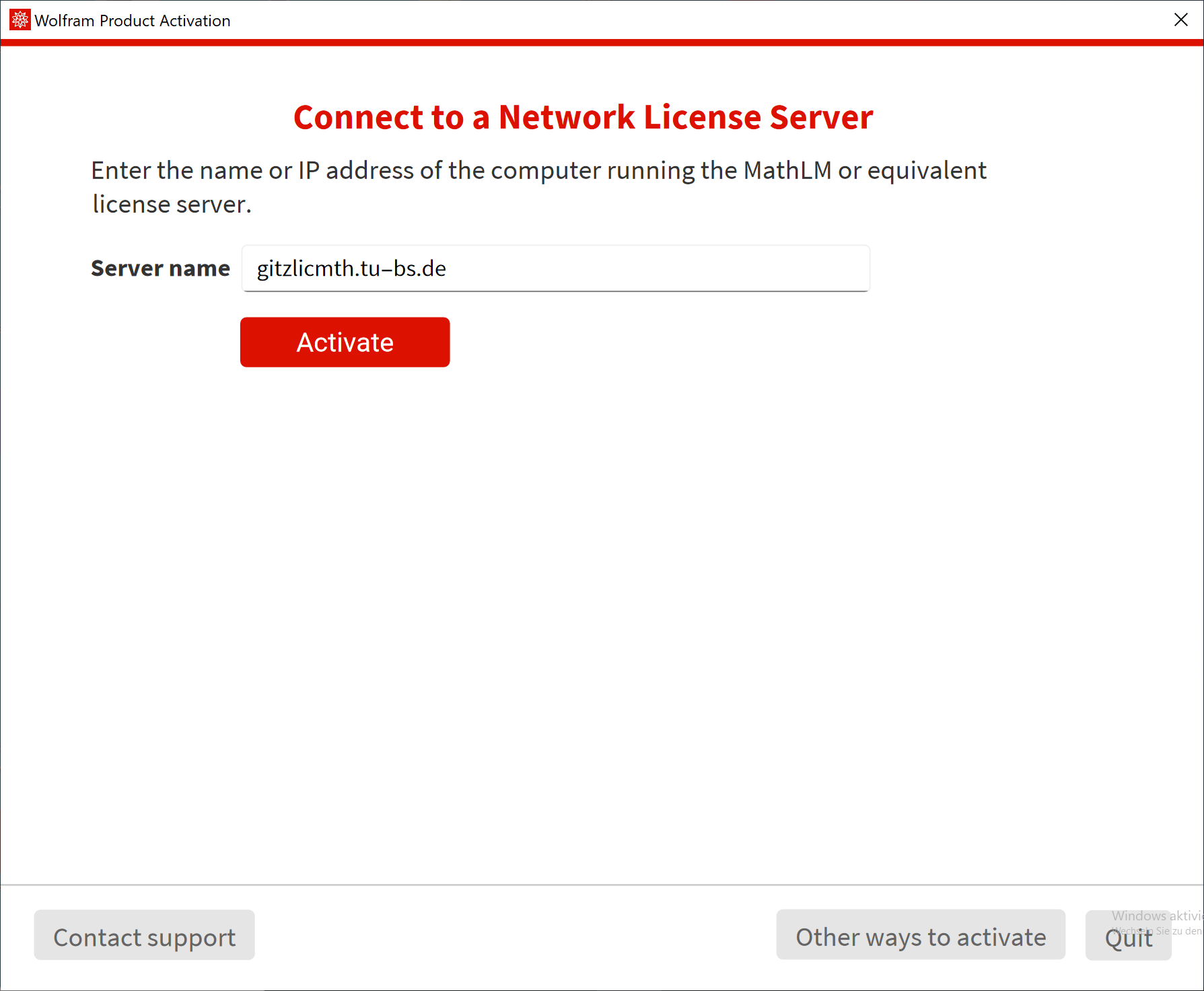This screenshot has height=991, width=1204.
Task: Click 'Wolfram Product Activation' title text
Action: 133,21
